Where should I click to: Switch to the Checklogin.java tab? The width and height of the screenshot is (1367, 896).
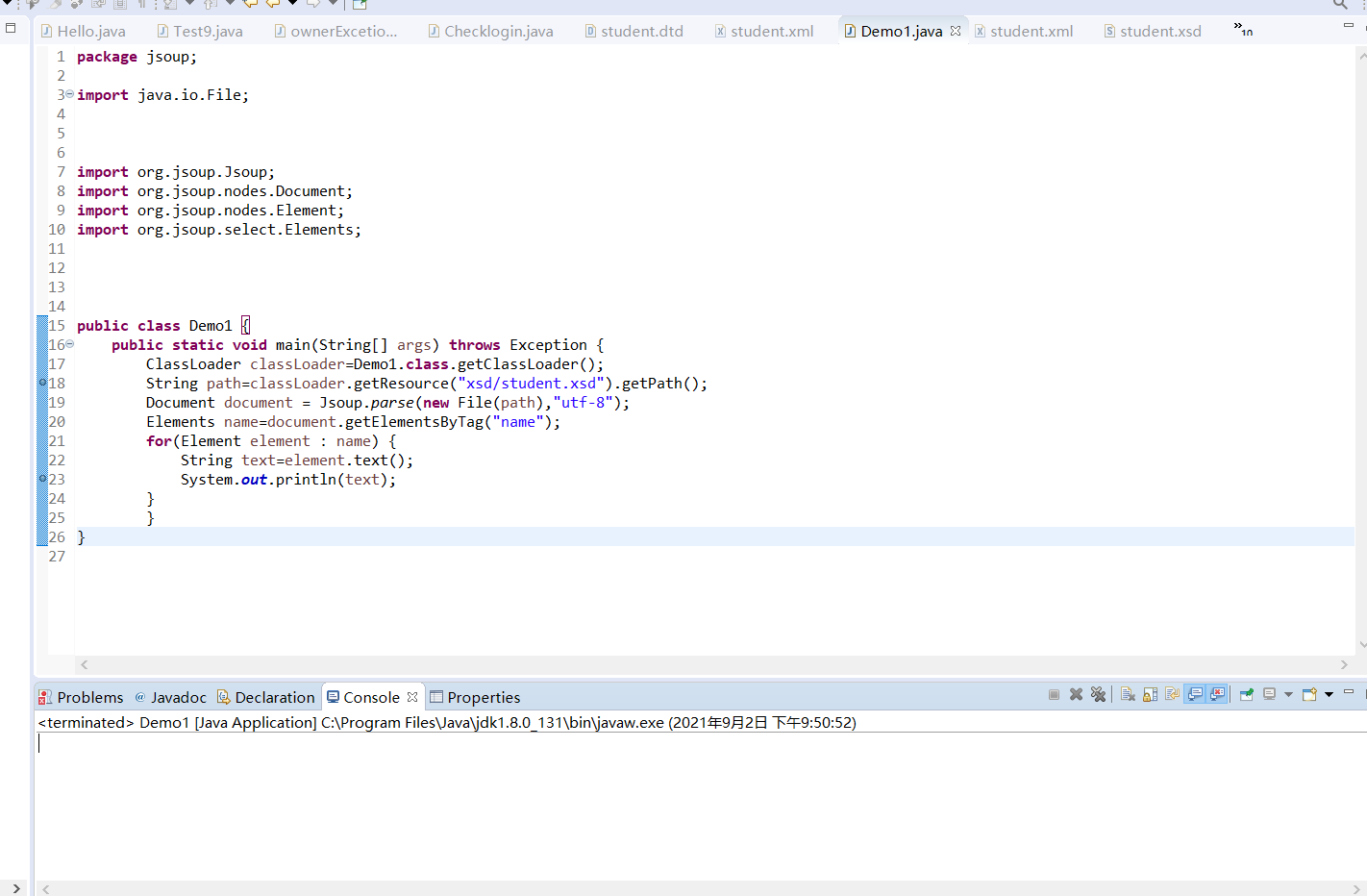pos(490,31)
